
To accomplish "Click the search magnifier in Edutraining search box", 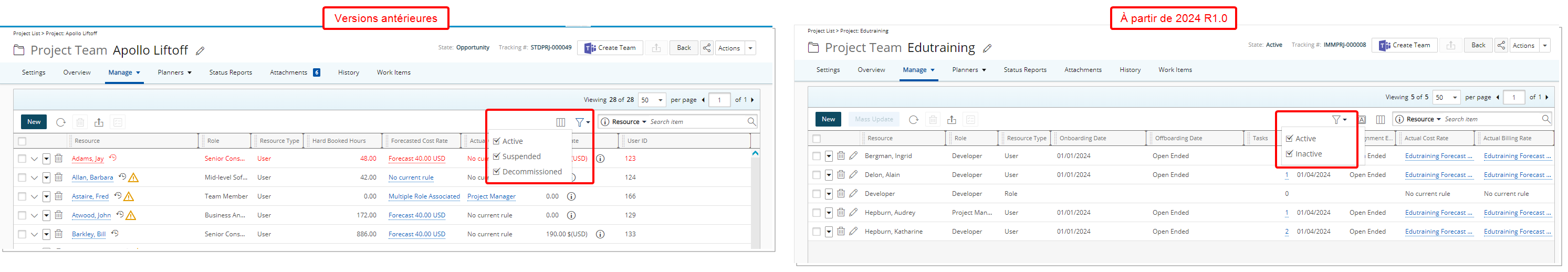I will (x=1545, y=119).
